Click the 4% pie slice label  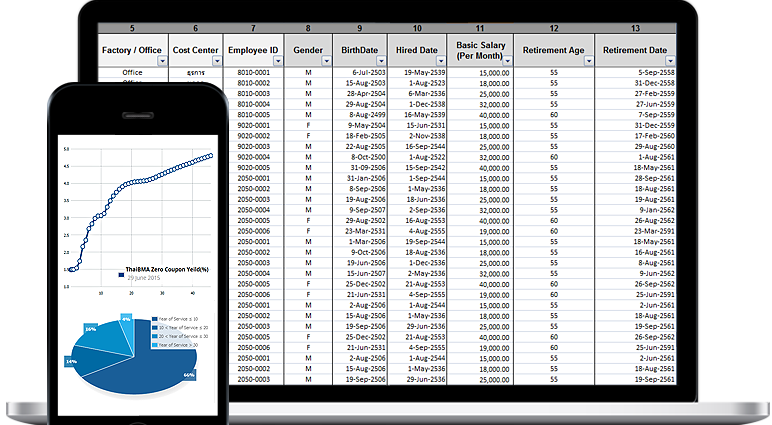(x=127, y=319)
